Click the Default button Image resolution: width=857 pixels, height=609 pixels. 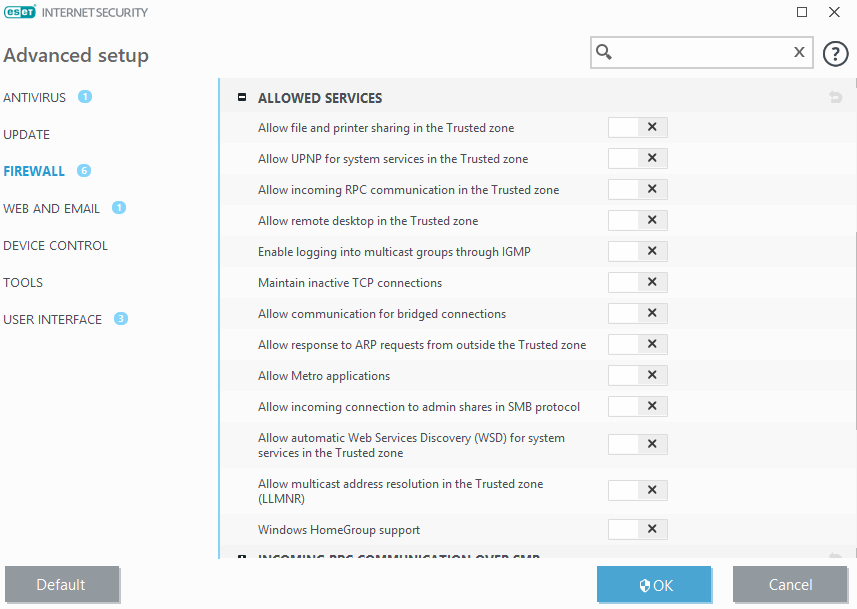pos(62,585)
